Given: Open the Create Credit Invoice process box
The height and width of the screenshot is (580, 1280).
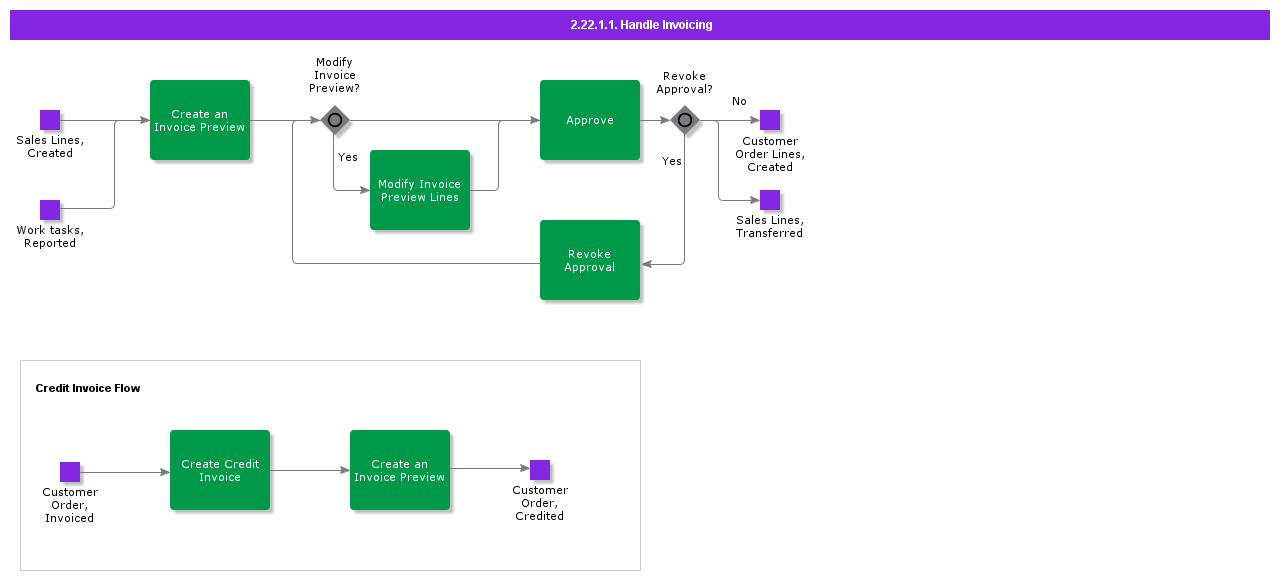Looking at the screenshot, I should [x=220, y=470].
